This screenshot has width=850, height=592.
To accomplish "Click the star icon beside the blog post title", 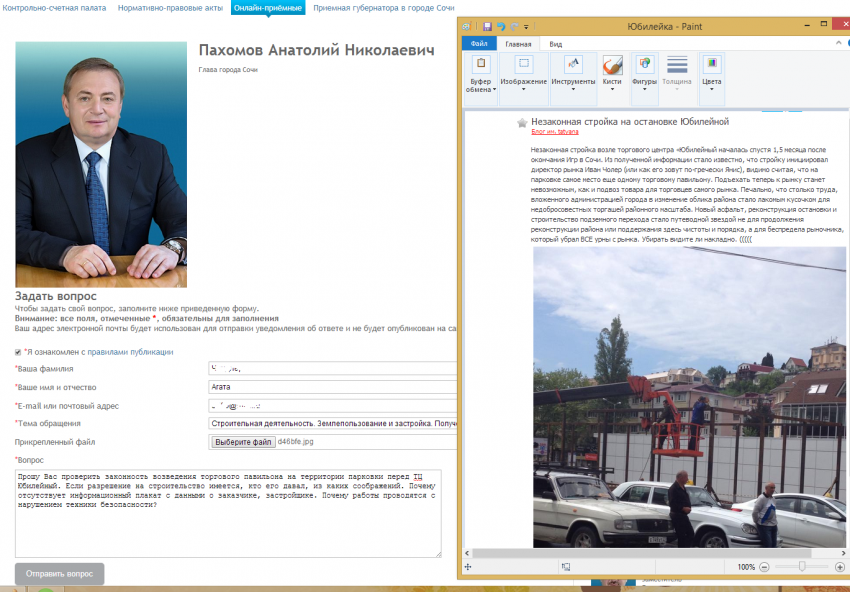I will pos(522,122).
